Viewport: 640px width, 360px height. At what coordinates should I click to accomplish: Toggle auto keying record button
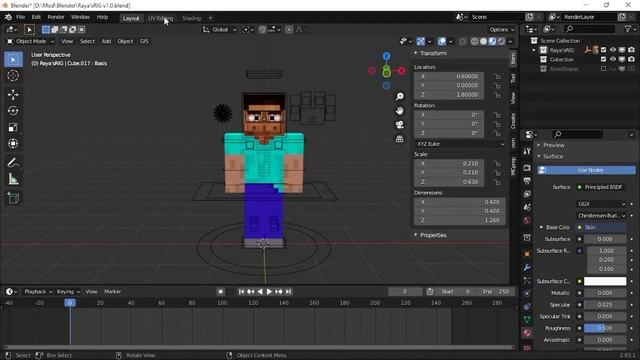point(220,291)
